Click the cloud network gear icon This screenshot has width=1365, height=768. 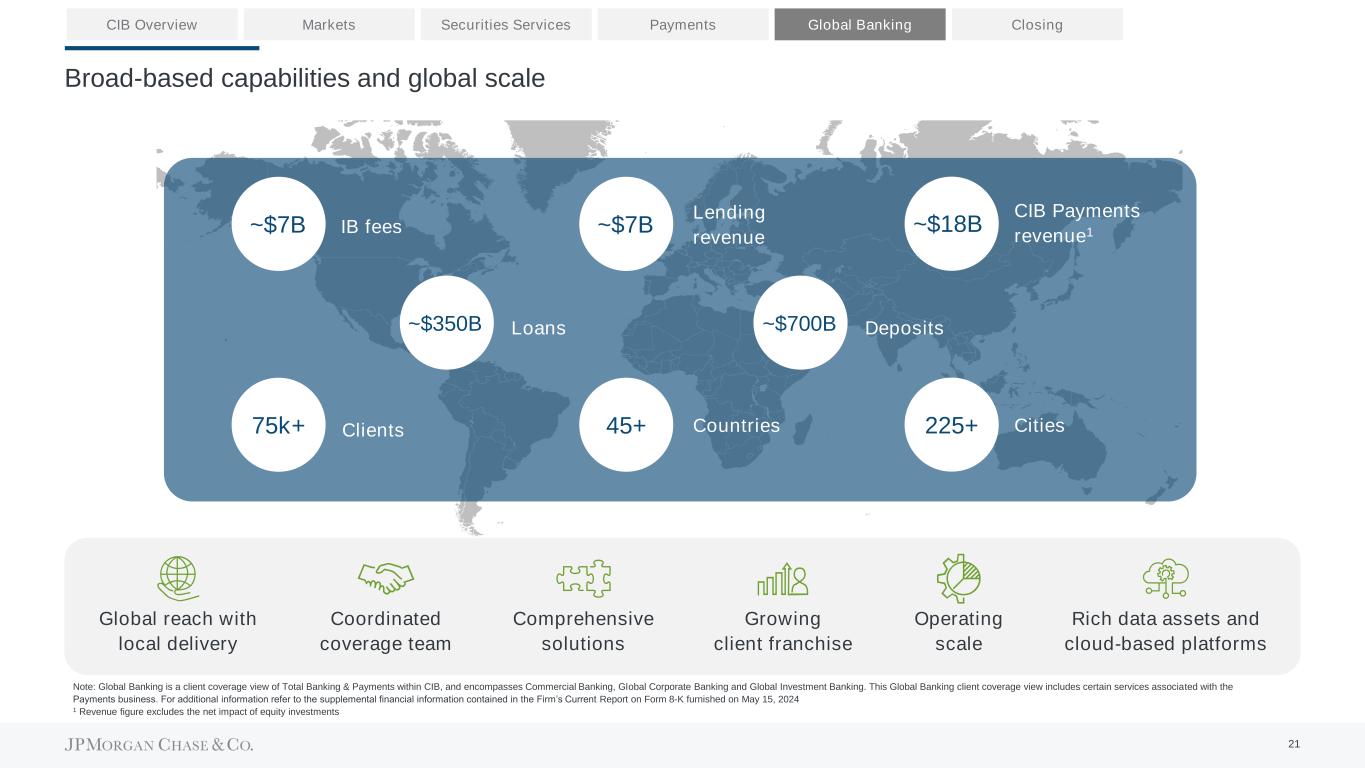(1165, 577)
